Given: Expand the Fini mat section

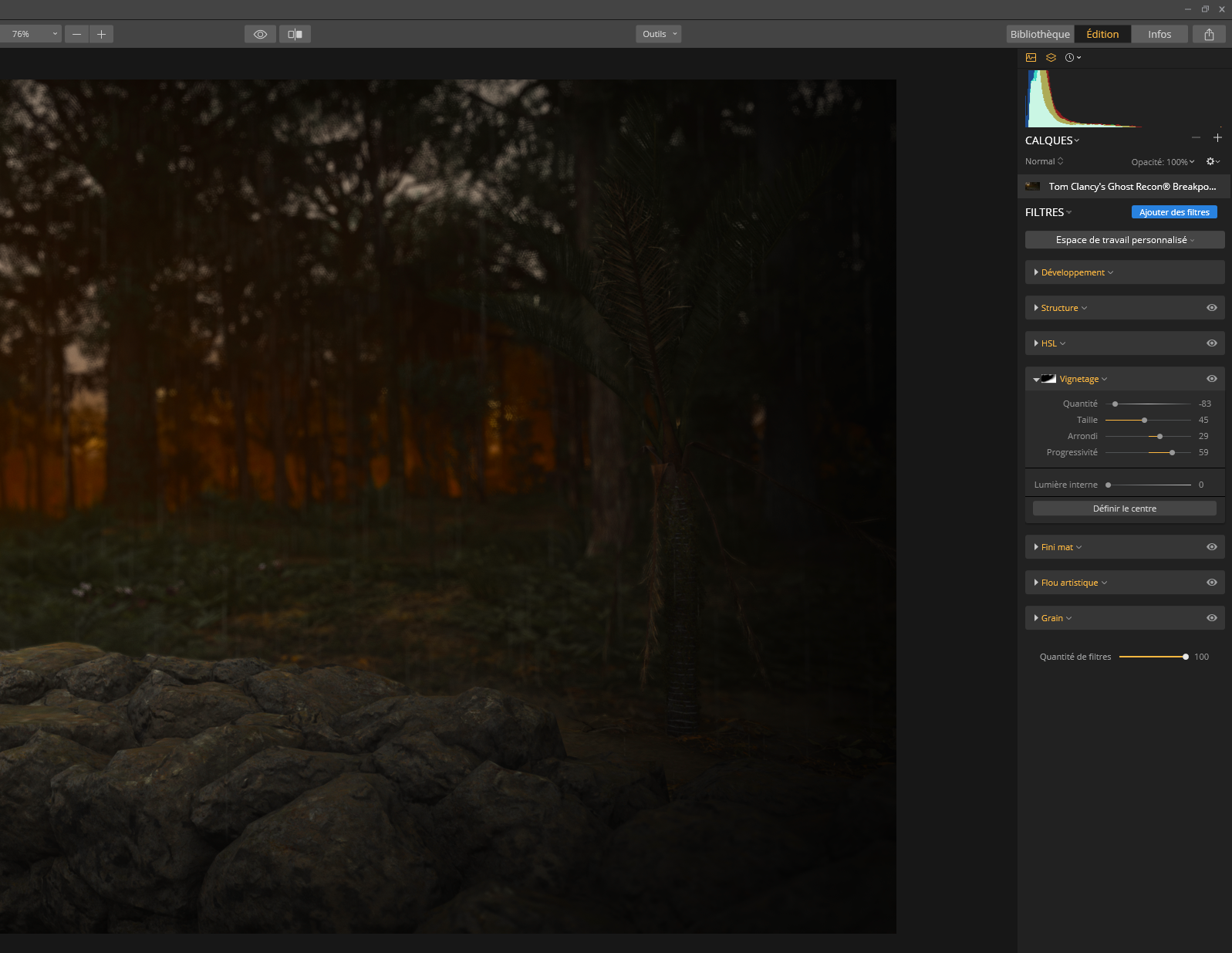Looking at the screenshot, I should (x=1036, y=547).
